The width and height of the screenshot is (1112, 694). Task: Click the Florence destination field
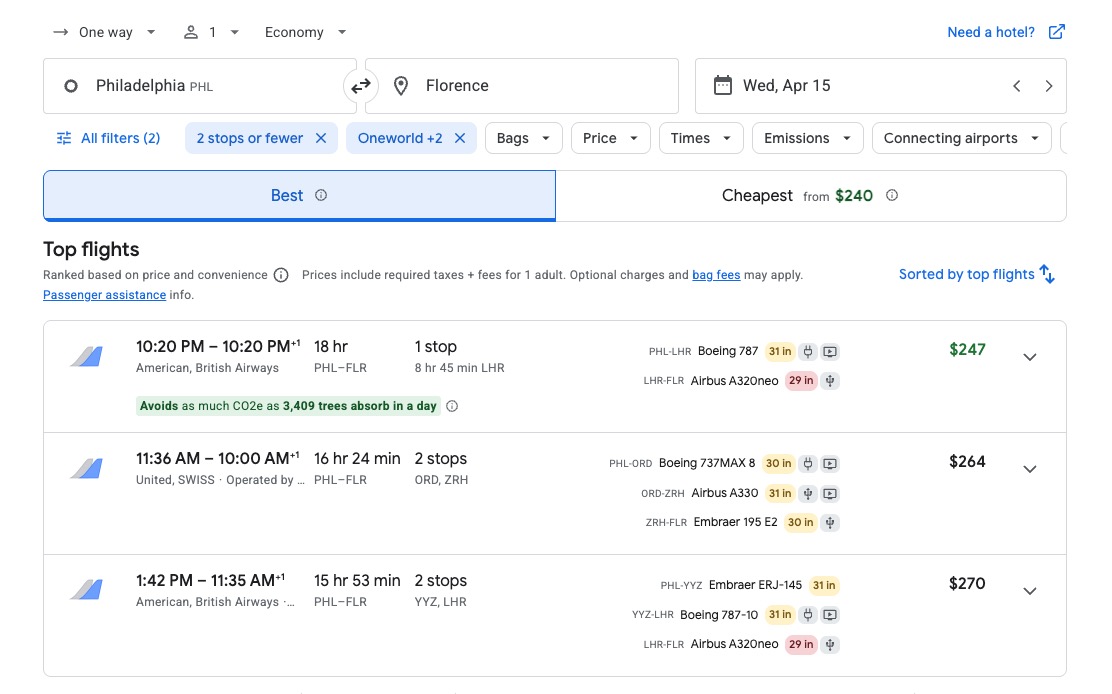point(520,86)
